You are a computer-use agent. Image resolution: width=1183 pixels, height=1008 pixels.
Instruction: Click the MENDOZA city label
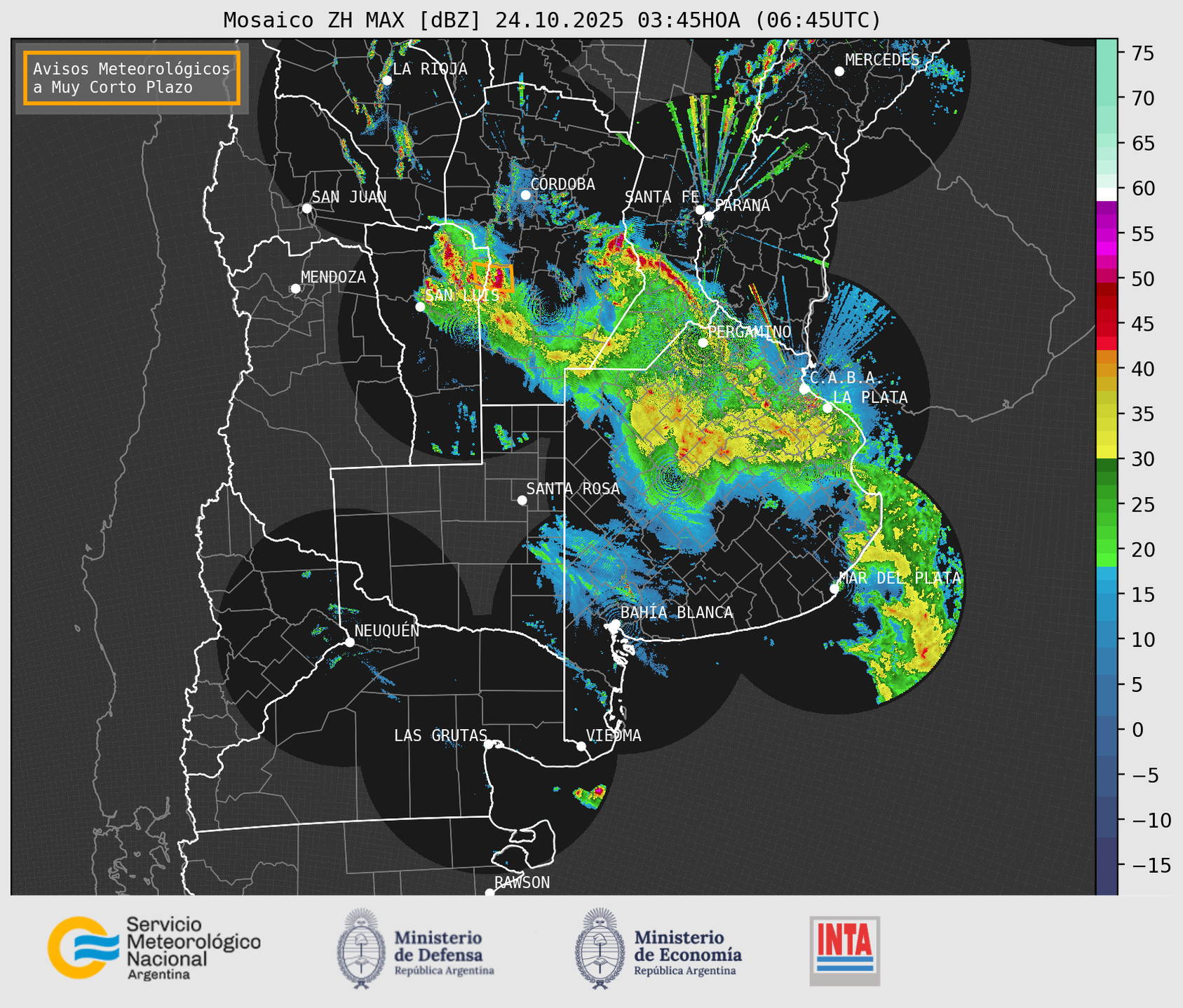coord(333,278)
